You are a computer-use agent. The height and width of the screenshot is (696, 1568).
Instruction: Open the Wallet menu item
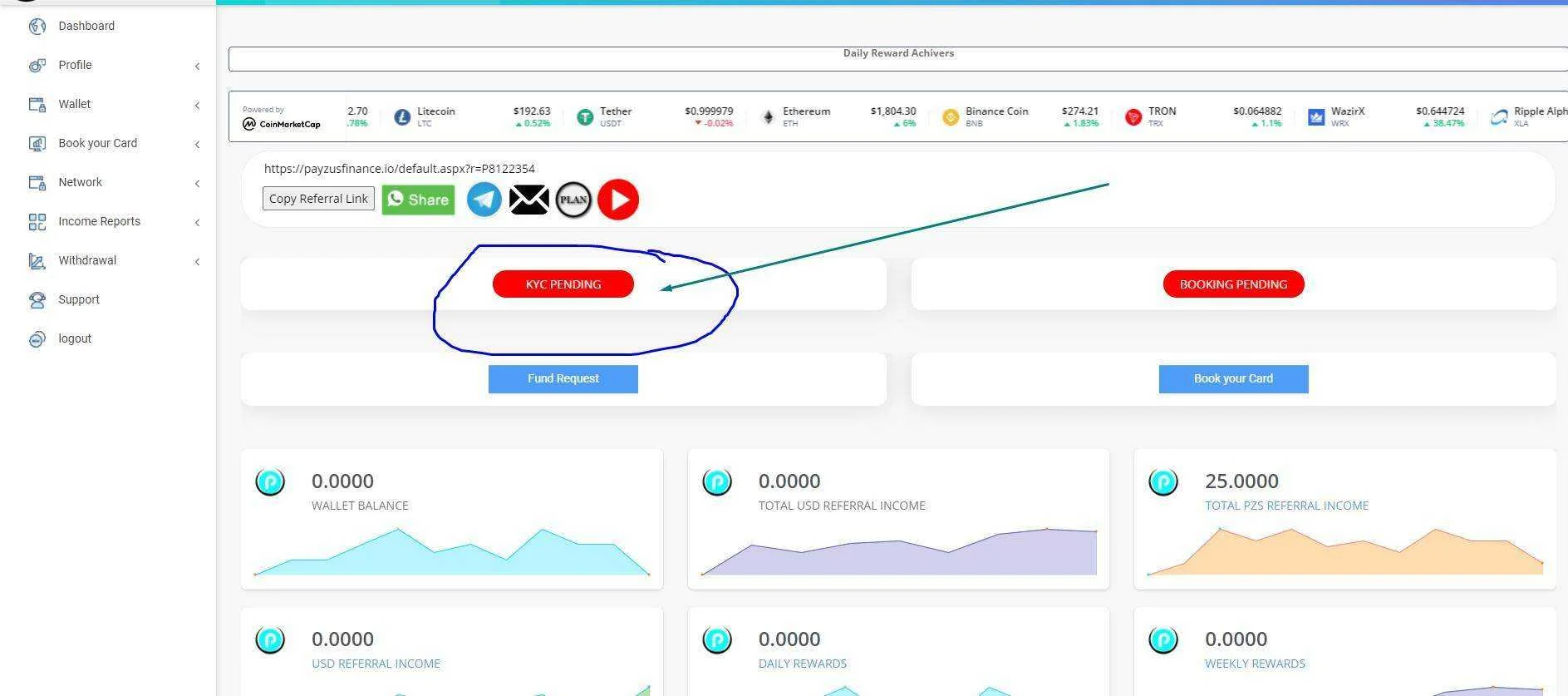point(75,104)
